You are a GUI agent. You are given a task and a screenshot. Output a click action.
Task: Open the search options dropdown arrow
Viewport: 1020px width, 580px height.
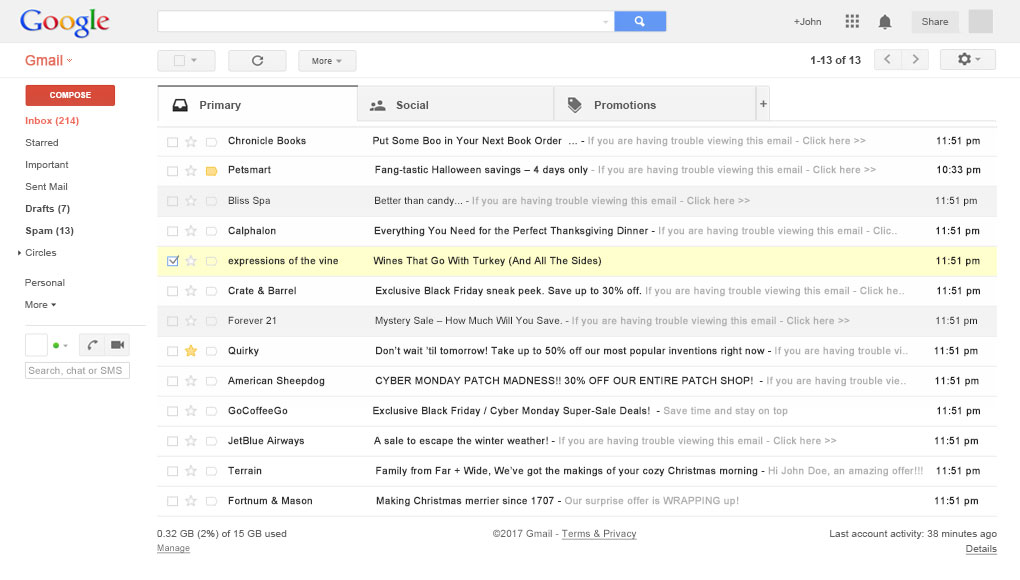(x=606, y=21)
